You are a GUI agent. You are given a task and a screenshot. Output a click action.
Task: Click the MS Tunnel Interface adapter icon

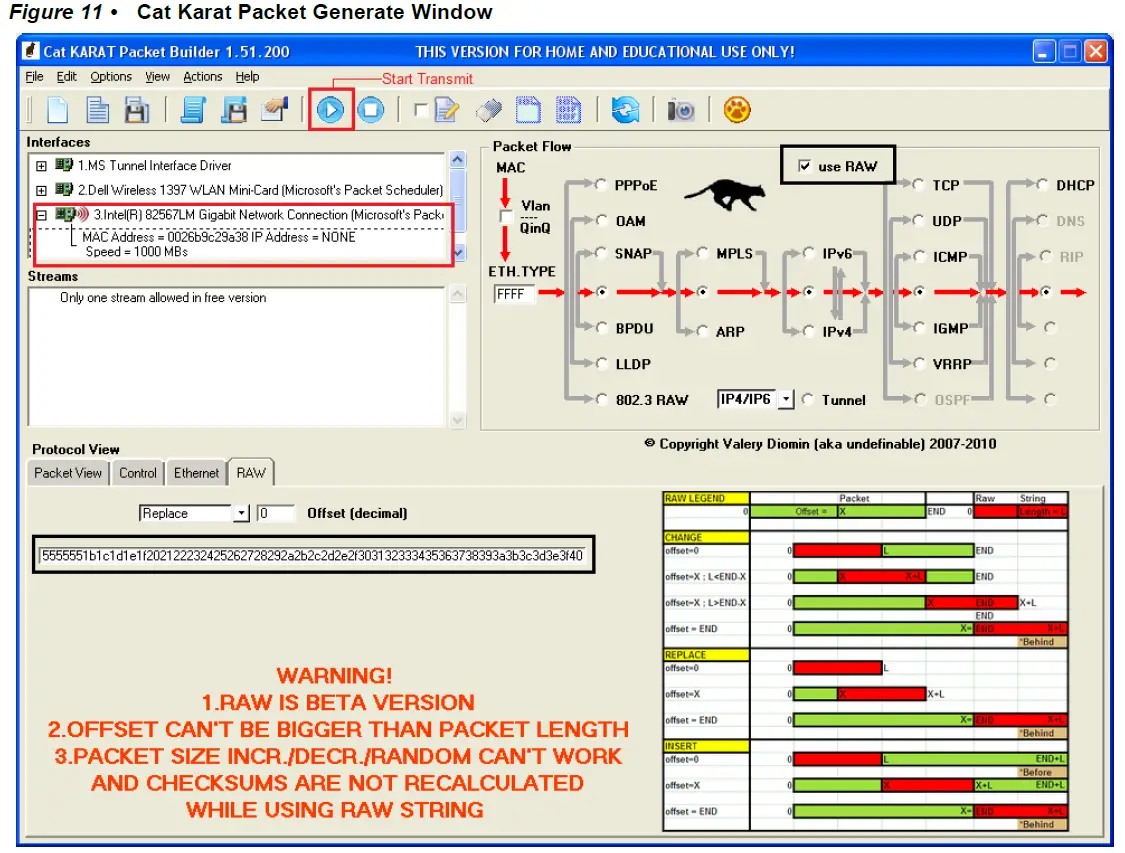pyautogui.click(x=64, y=165)
